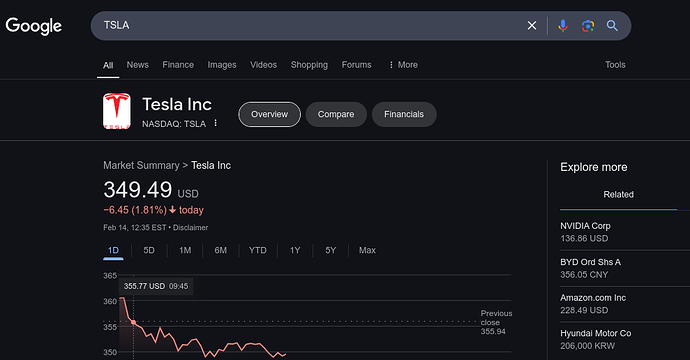The width and height of the screenshot is (690, 360).
Task: Show the 5D chart range
Action: (x=149, y=250)
